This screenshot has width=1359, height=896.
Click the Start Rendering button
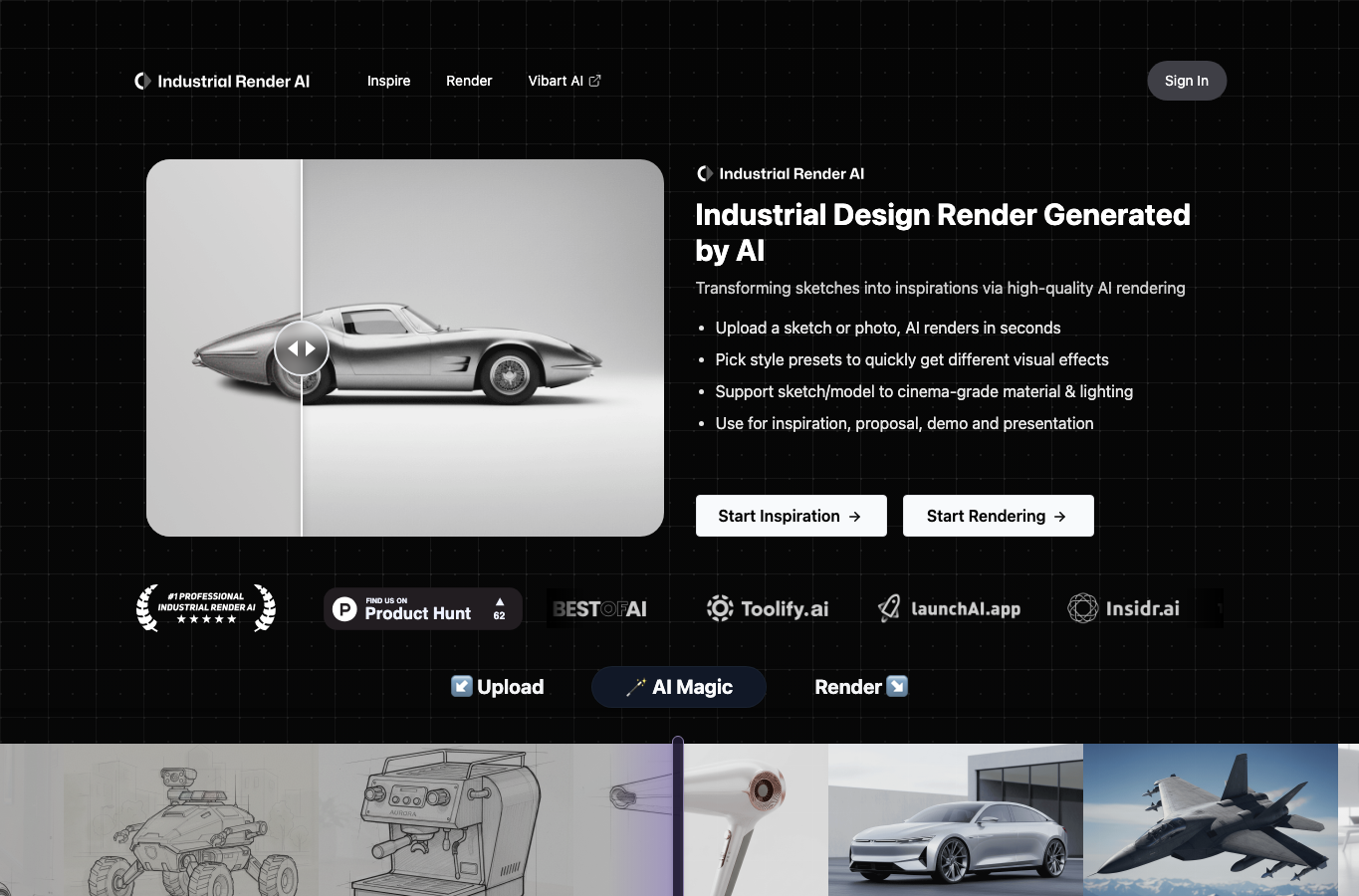(x=999, y=516)
